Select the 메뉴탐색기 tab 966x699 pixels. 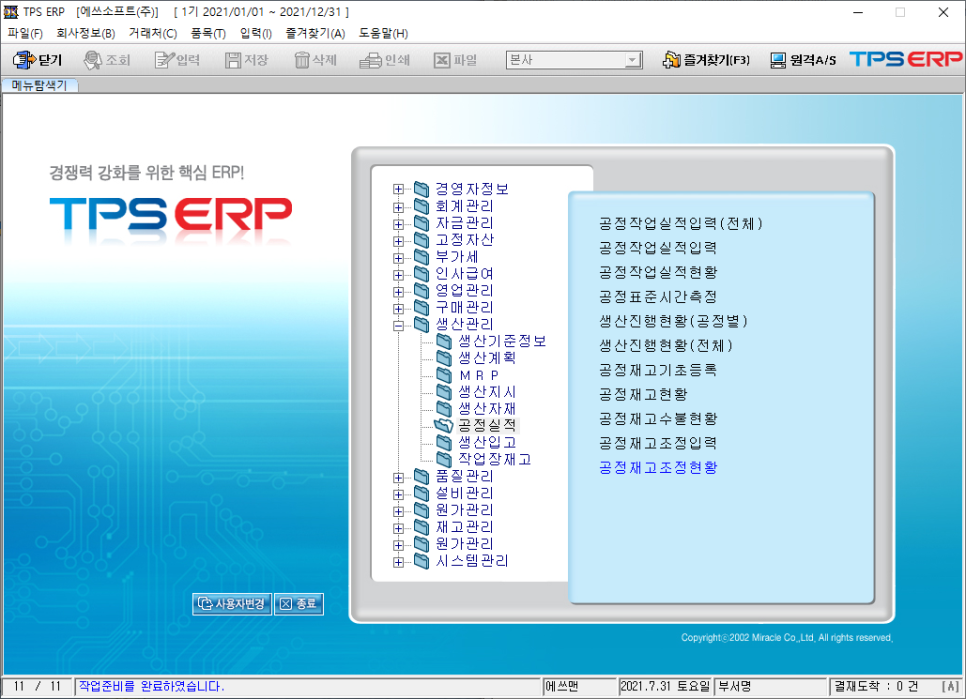39,86
